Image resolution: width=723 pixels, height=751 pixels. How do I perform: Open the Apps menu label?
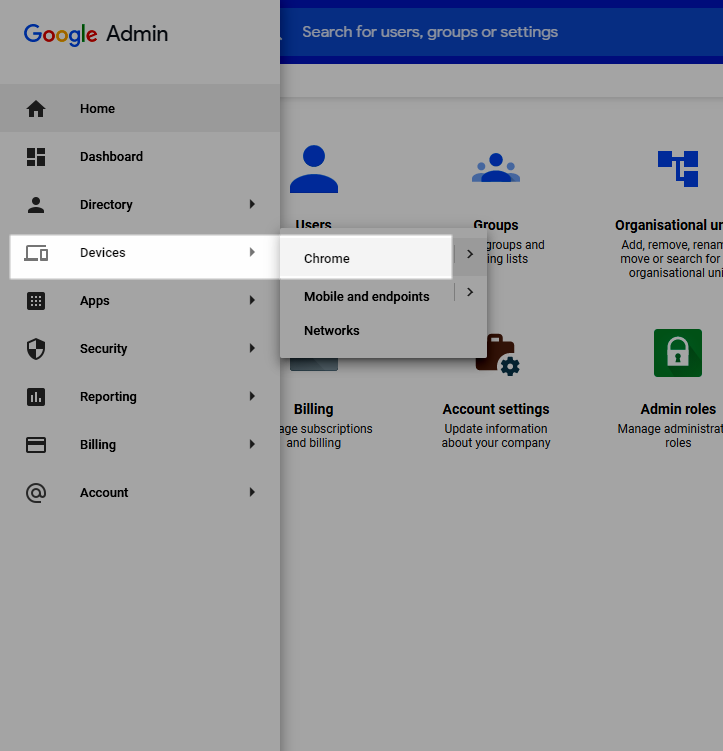tap(94, 301)
